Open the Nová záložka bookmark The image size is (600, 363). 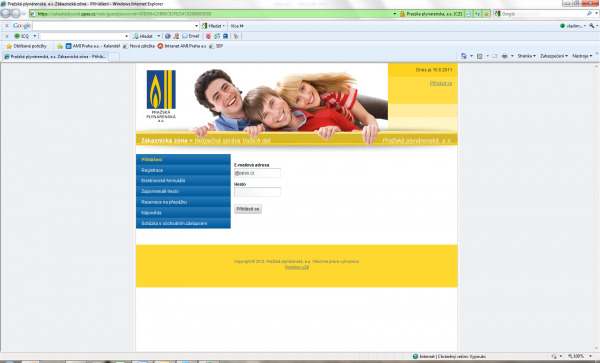tap(139, 46)
